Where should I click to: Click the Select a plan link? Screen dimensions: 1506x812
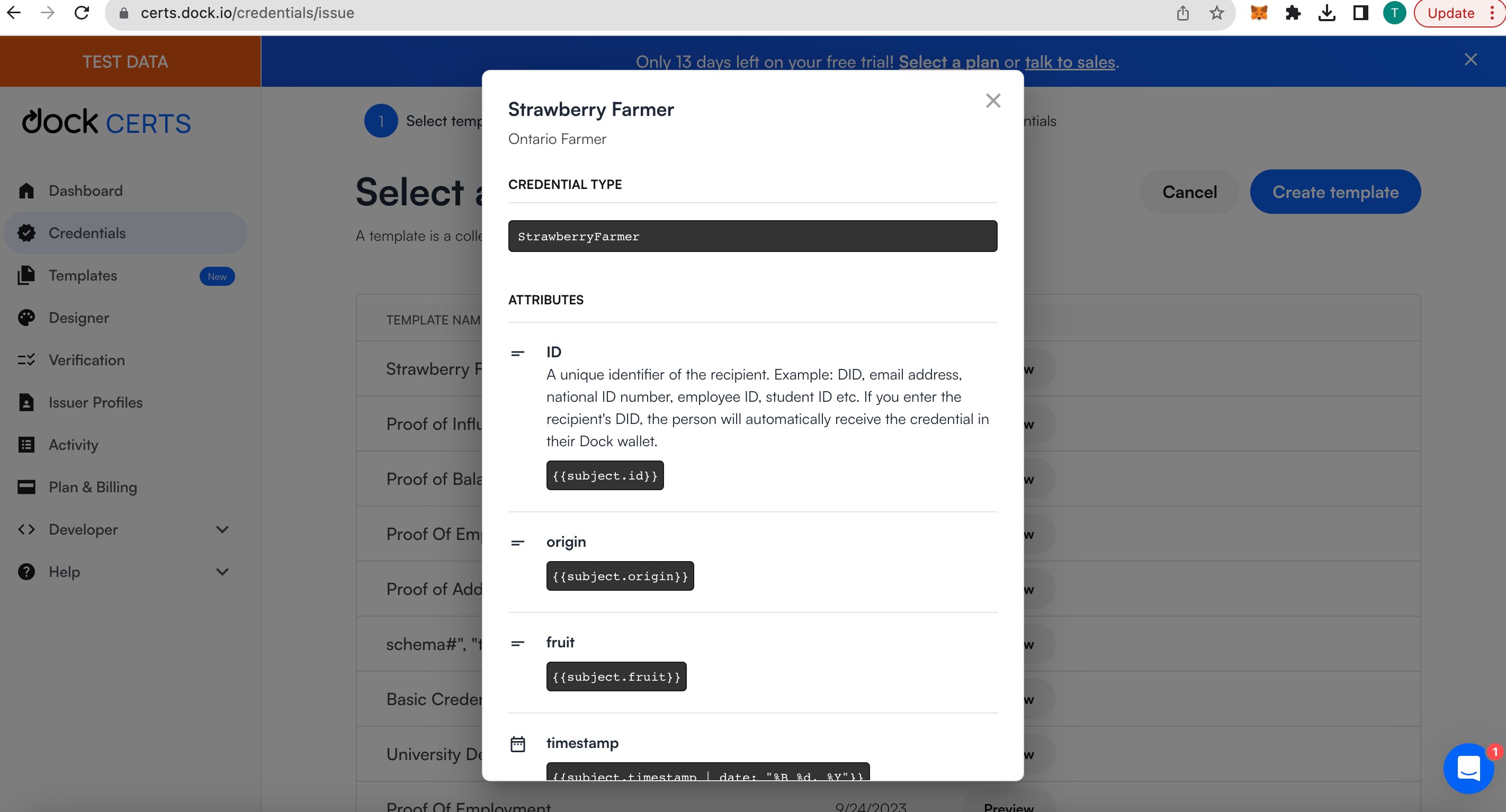coord(948,61)
